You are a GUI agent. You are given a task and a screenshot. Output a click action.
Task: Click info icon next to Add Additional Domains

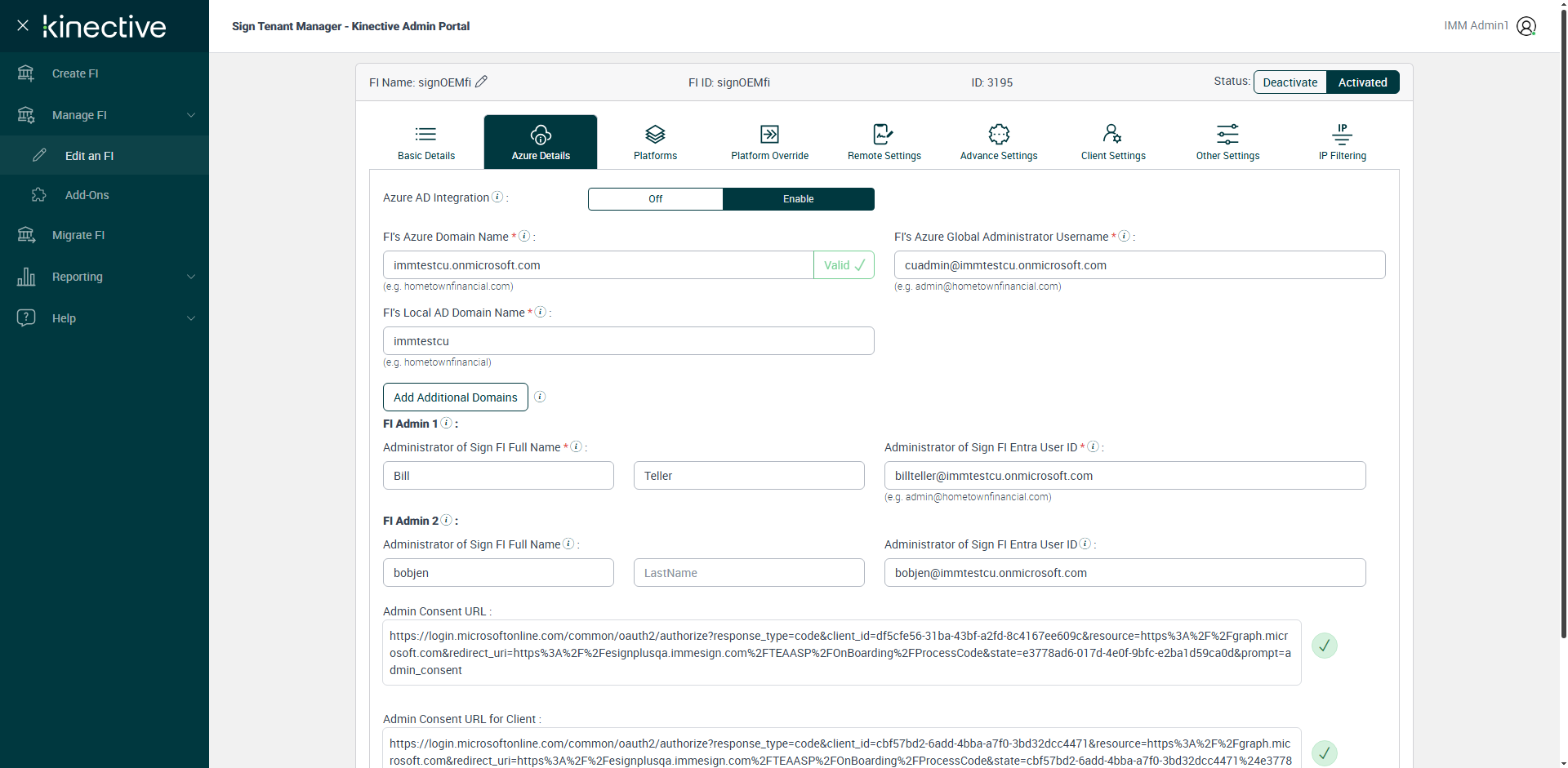click(x=540, y=397)
